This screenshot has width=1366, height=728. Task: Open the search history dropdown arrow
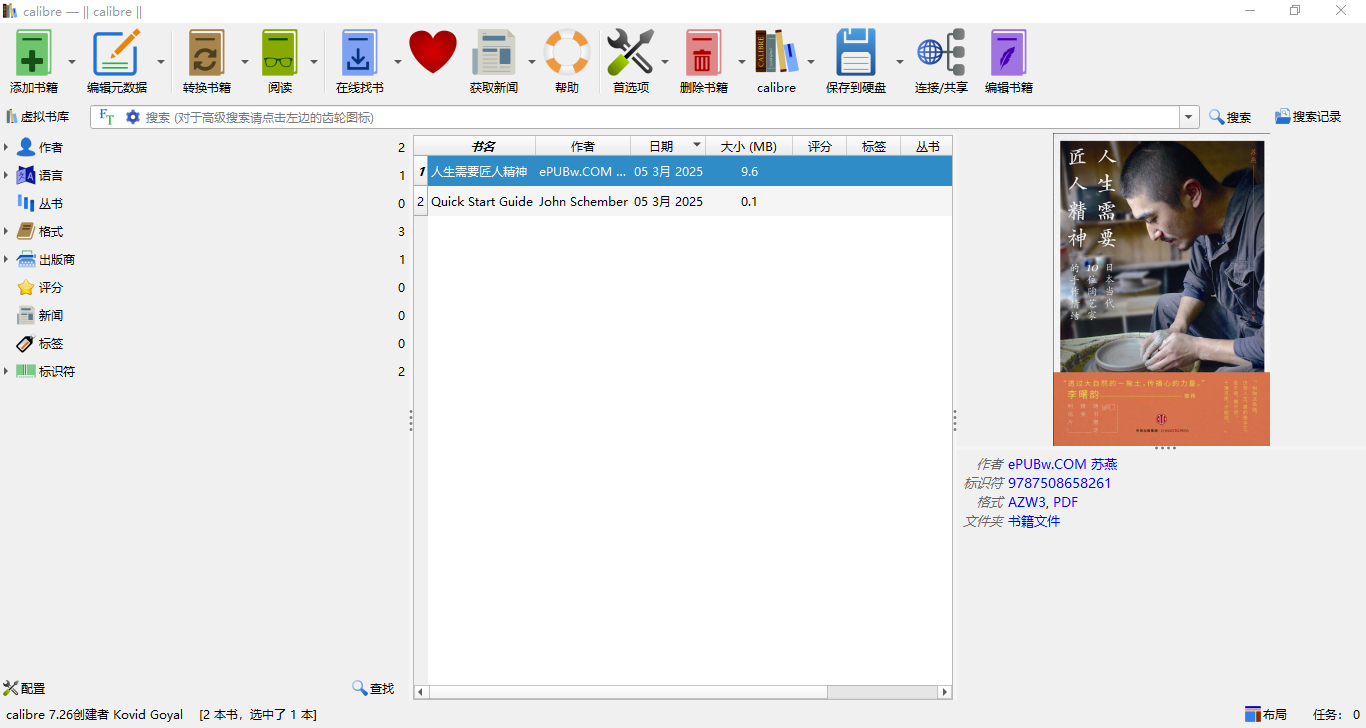pyautogui.click(x=1189, y=118)
